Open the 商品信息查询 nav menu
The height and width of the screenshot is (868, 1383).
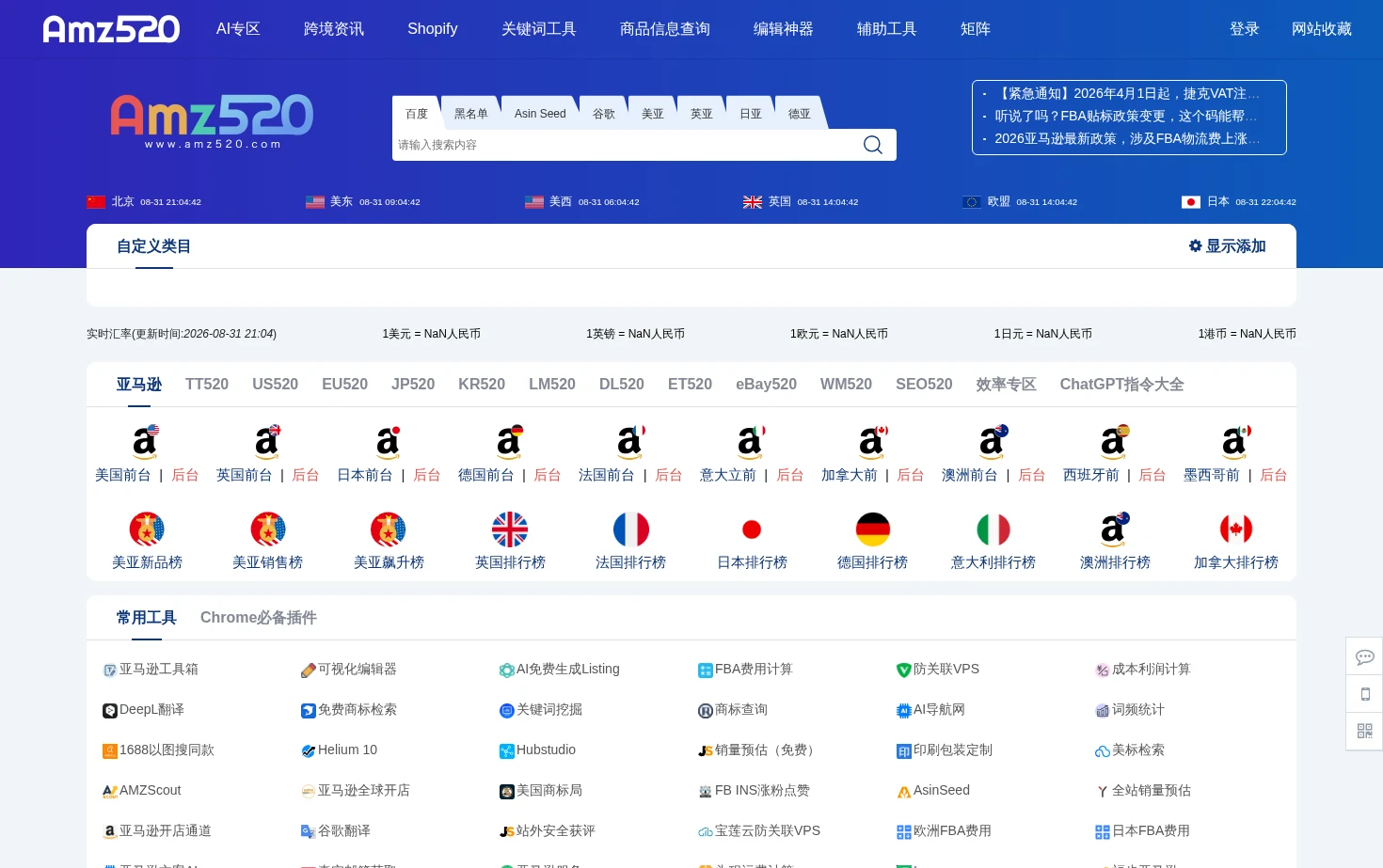[665, 29]
